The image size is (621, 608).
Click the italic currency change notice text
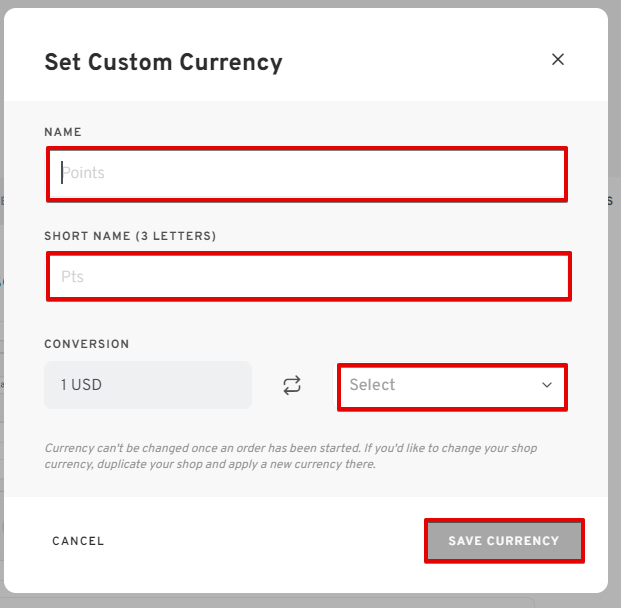[291, 456]
